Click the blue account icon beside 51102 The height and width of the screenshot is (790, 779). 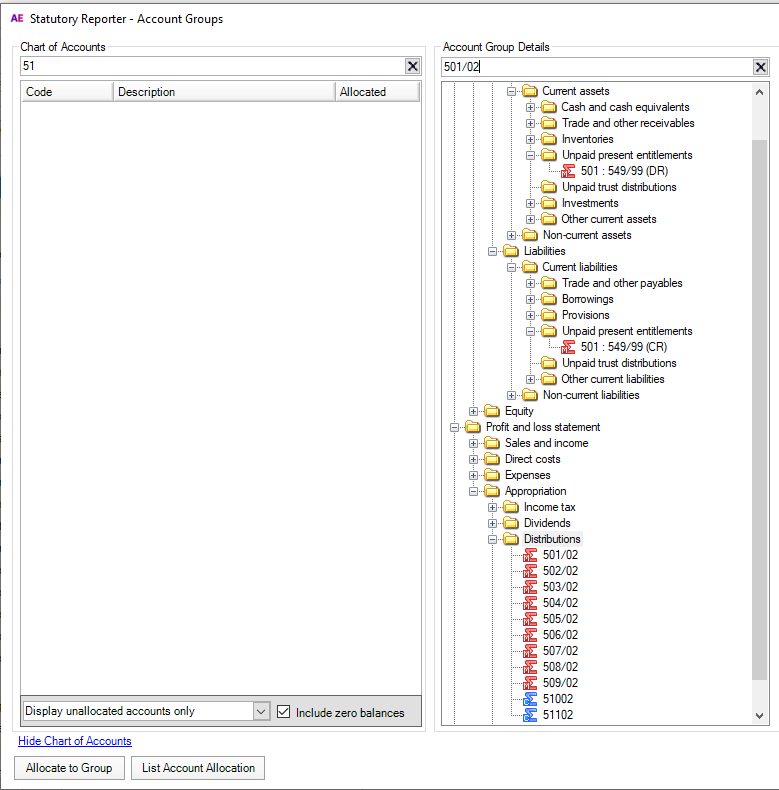point(530,715)
